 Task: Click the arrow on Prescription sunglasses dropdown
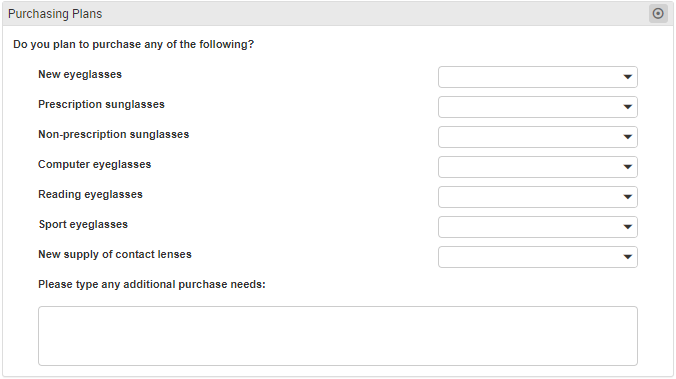[627, 107]
